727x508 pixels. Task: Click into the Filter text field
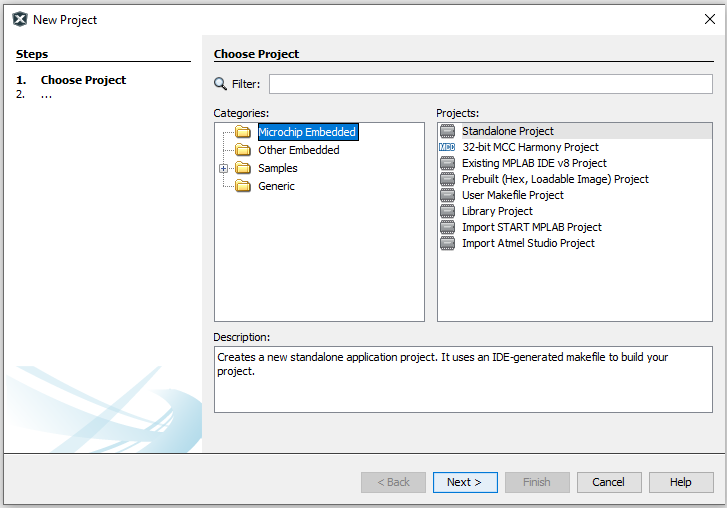pos(491,84)
